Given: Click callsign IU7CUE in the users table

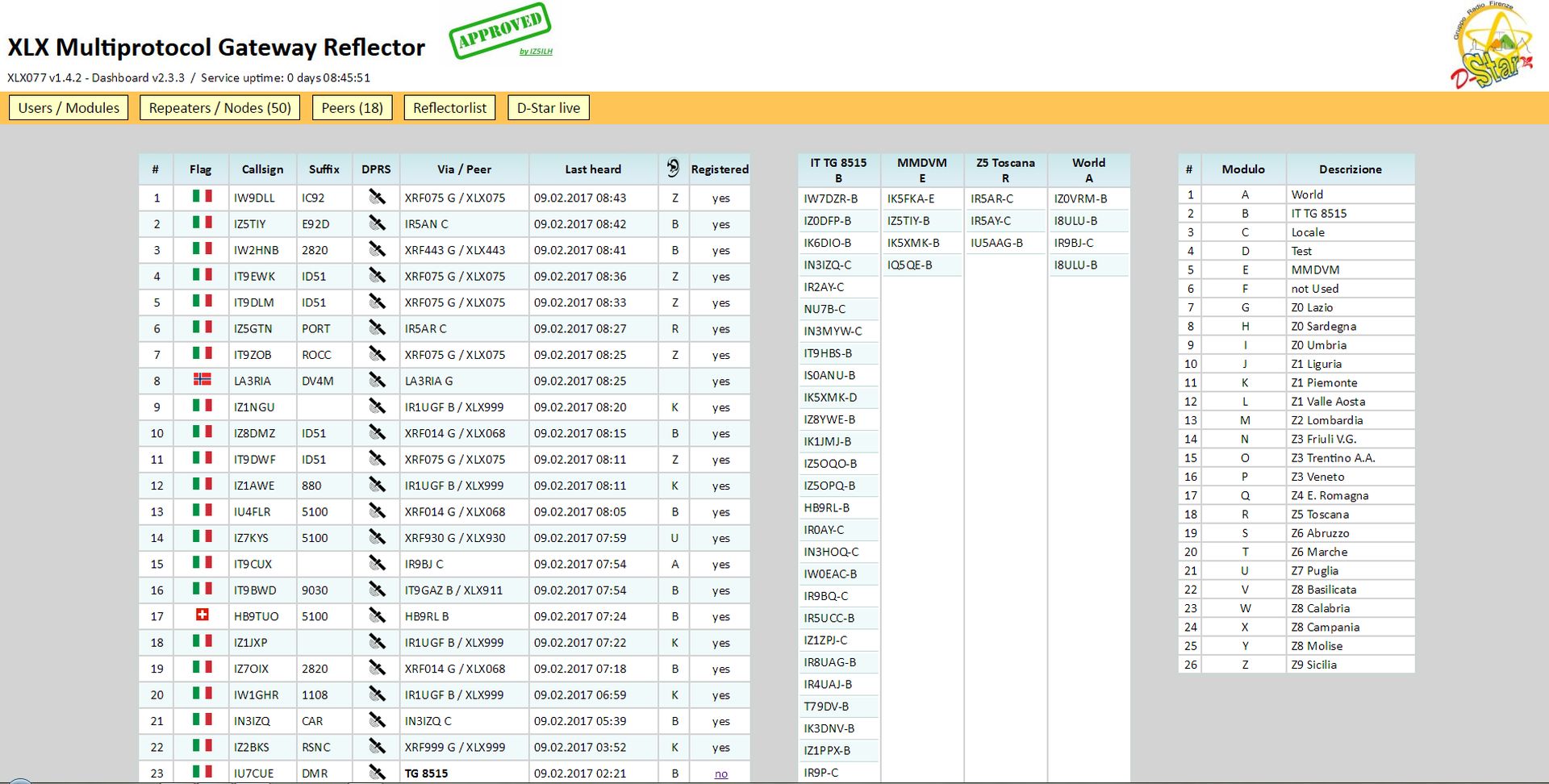Looking at the screenshot, I should (253, 774).
